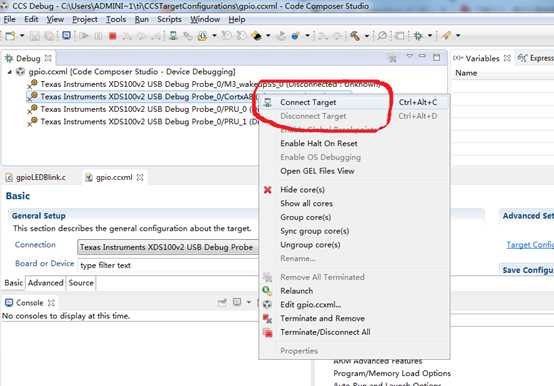
Task: Choose Sync group core(s) menu entry
Action: coord(354,231)
